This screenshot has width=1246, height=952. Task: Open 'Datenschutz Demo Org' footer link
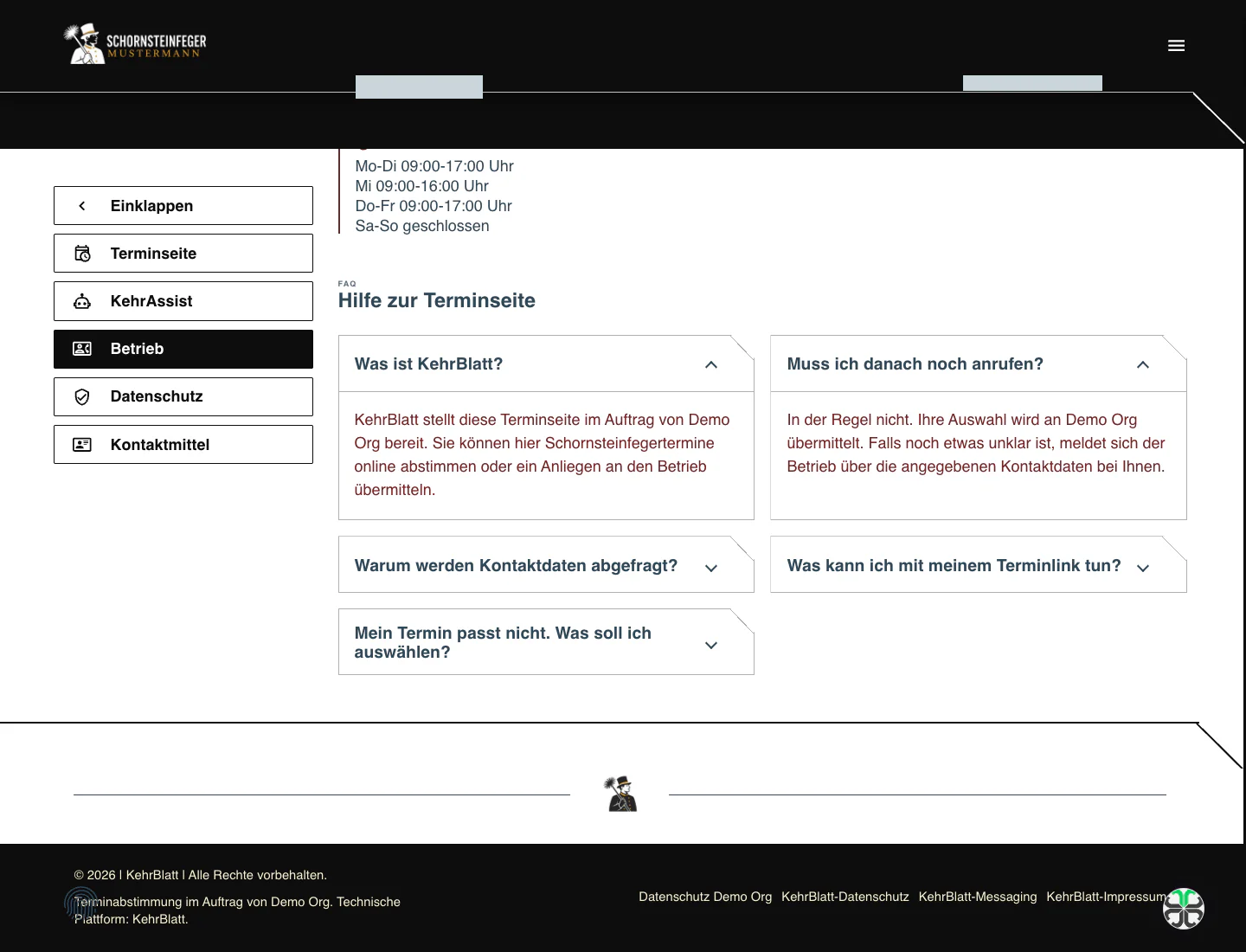point(705,897)
